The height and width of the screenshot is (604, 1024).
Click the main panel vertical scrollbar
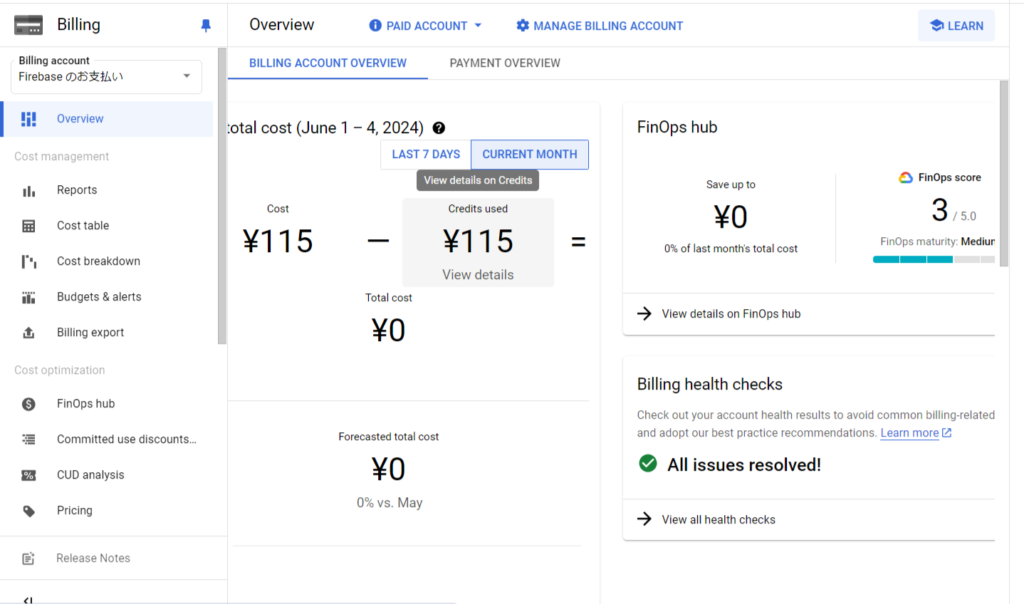[1004, 173]
